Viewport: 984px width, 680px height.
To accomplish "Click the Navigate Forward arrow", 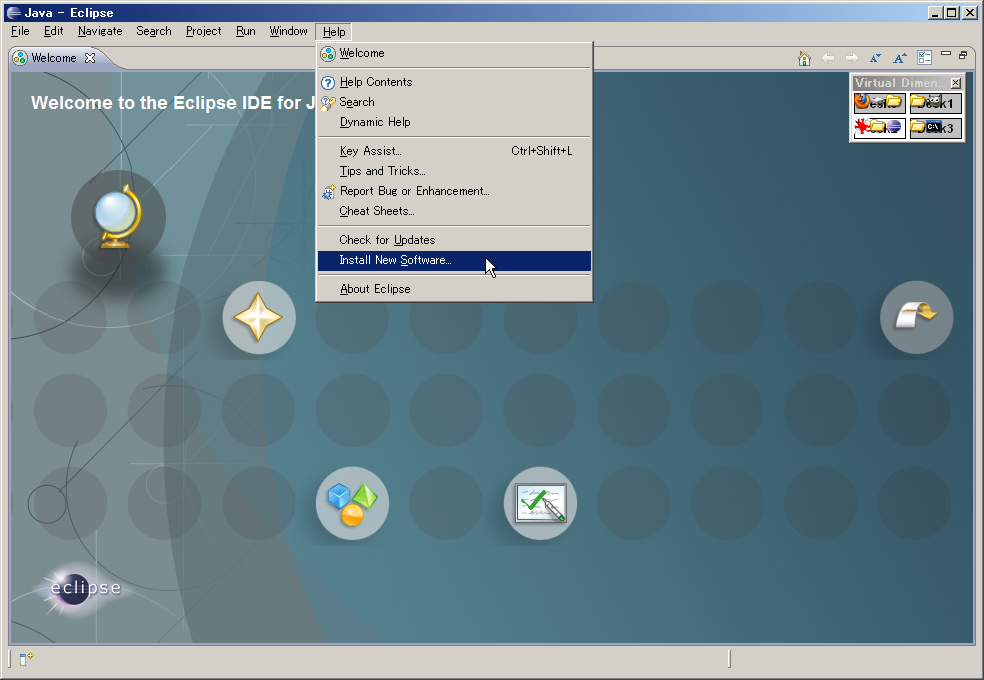I will [852, 58].
